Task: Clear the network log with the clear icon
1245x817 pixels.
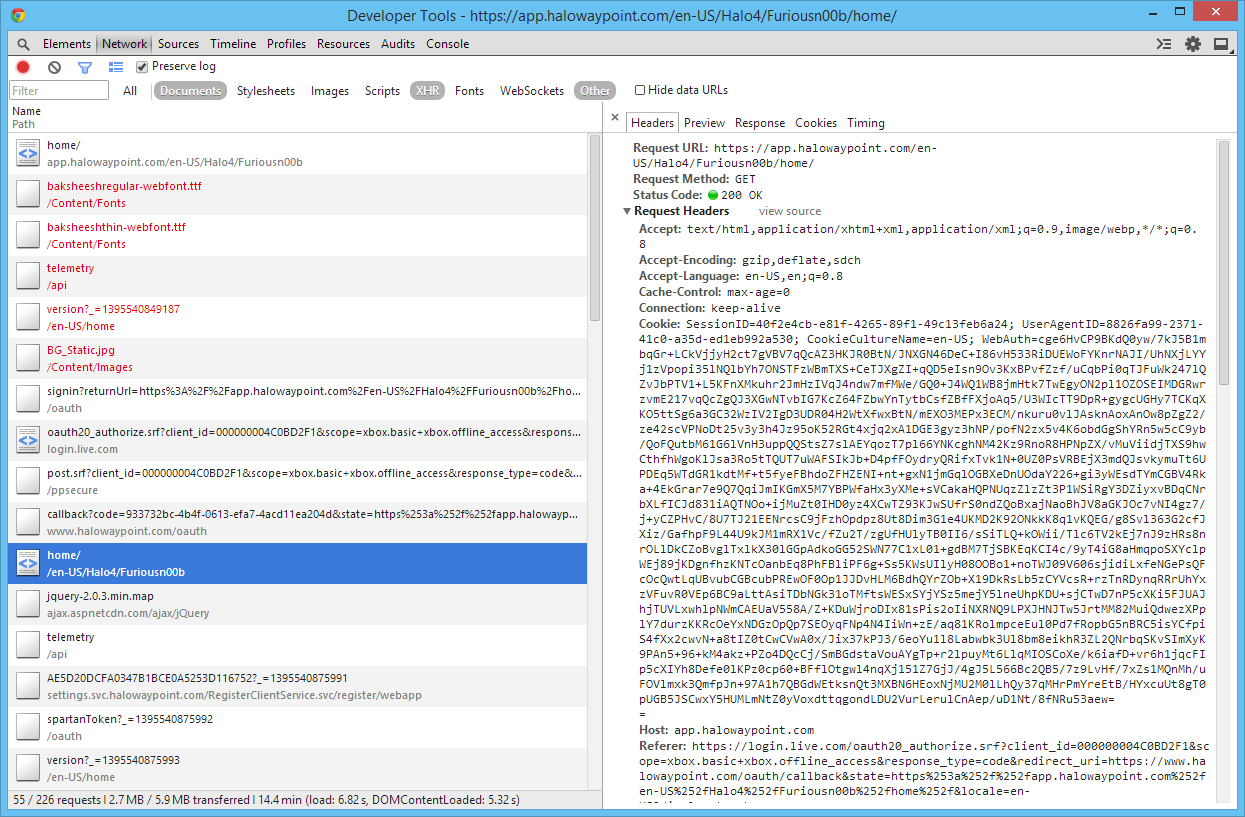Action: tap(54, 67)
